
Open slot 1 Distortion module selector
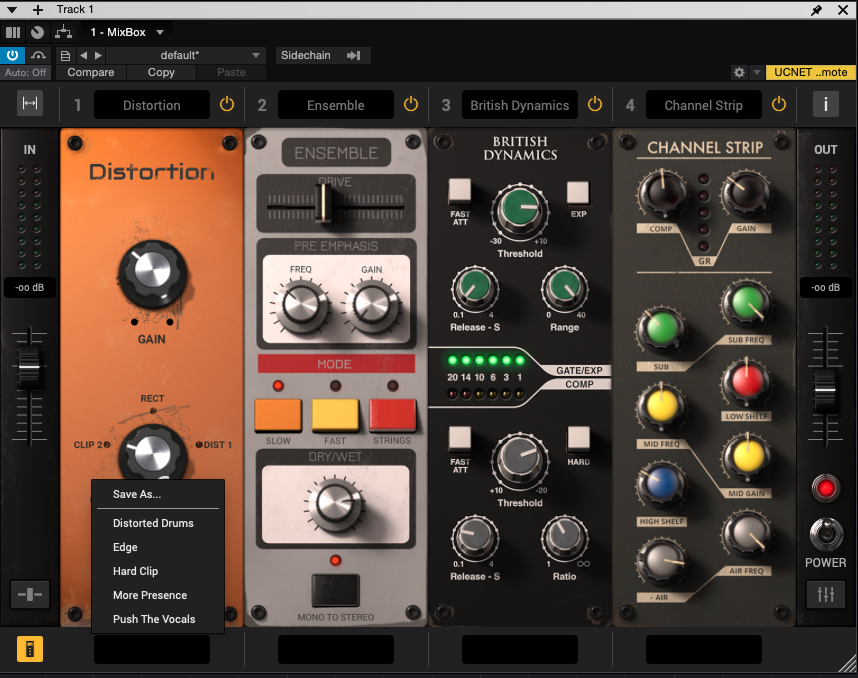pos(152,105)
